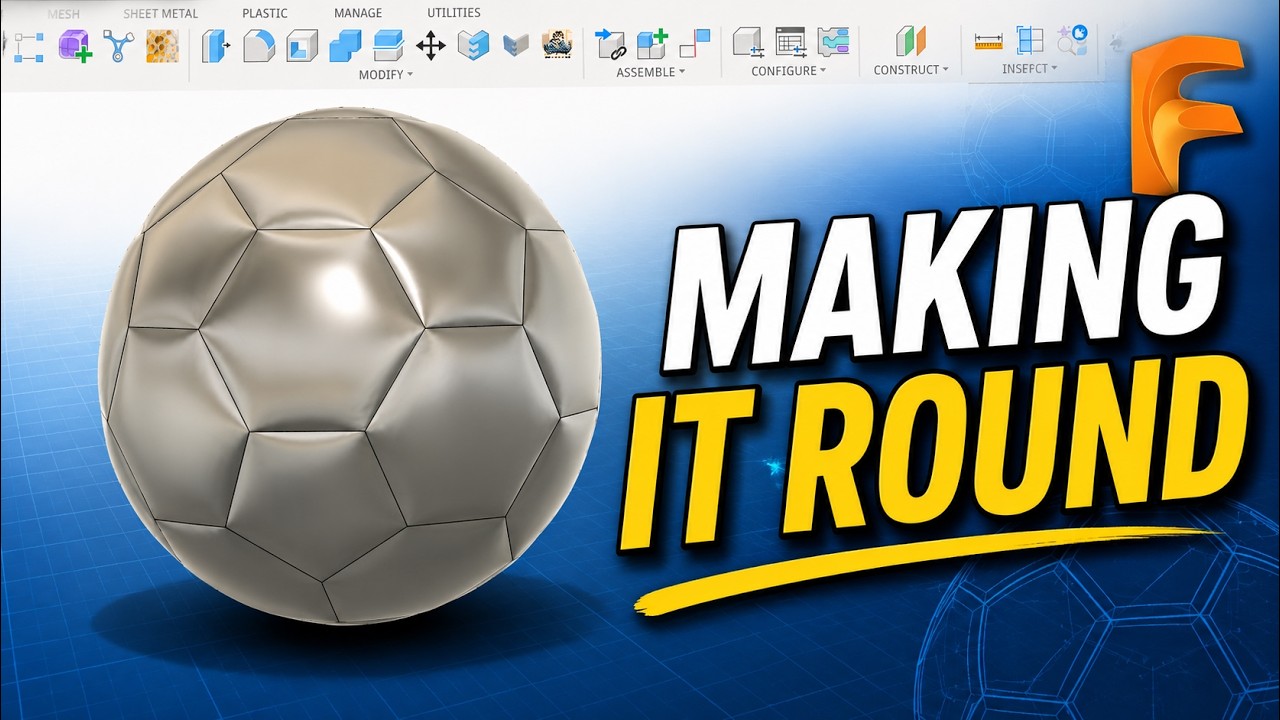Activate the Move/Copy four-arrow icon
Screen dimensions: 1280x720
click(431, 45)
